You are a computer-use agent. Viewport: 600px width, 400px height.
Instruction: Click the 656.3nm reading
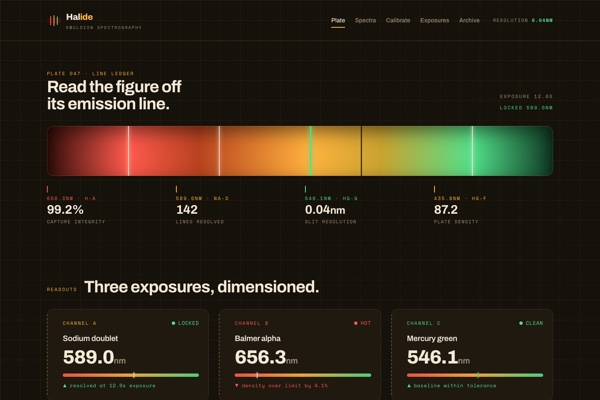click(266, 358)
